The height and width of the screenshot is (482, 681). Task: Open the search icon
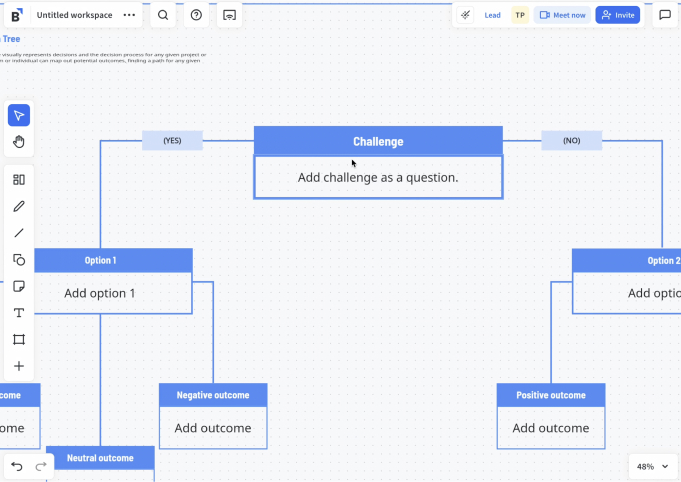coord(163,15)
